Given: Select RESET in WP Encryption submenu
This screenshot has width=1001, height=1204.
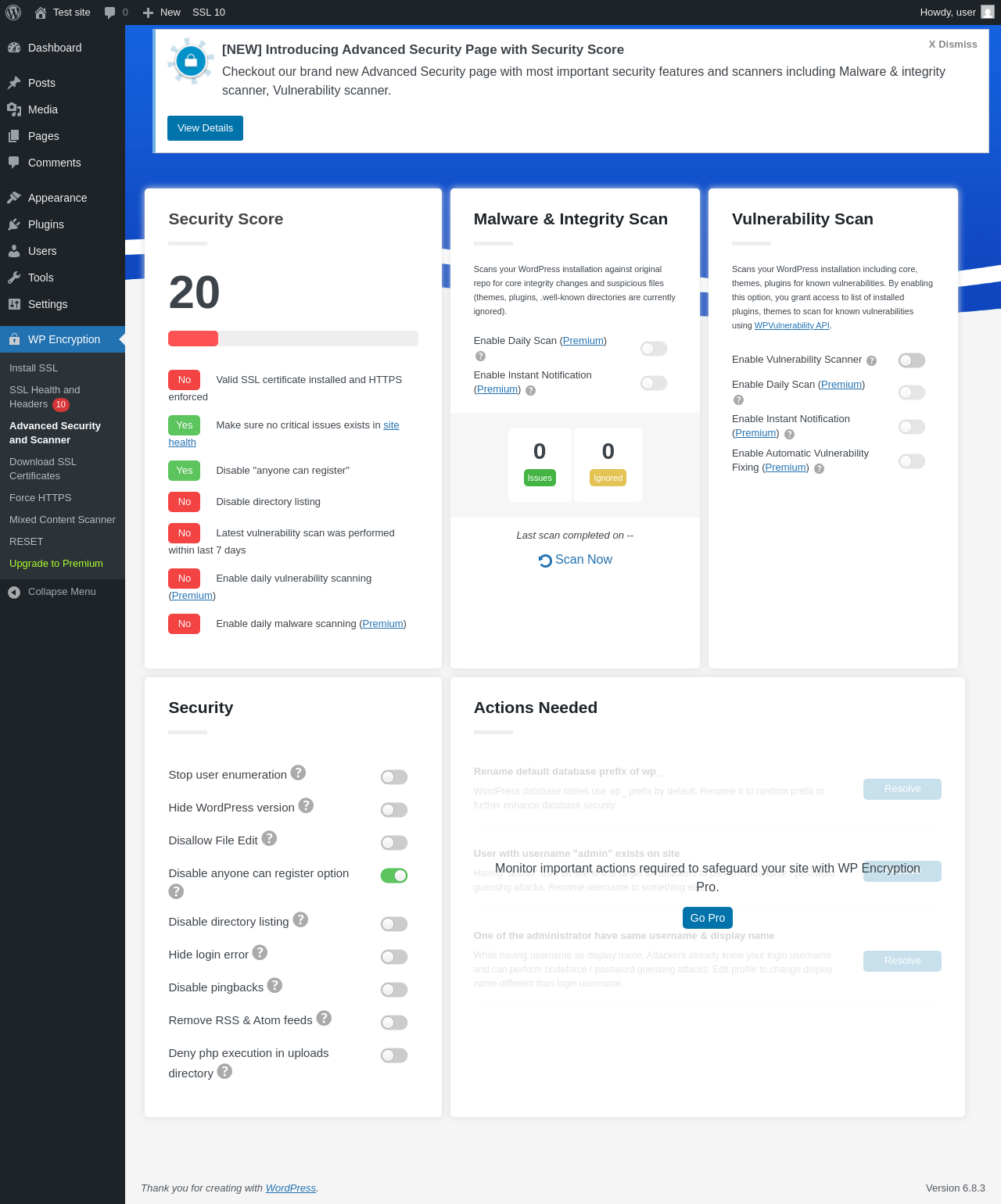Looking at the screenshot, I should coord(27,542).
